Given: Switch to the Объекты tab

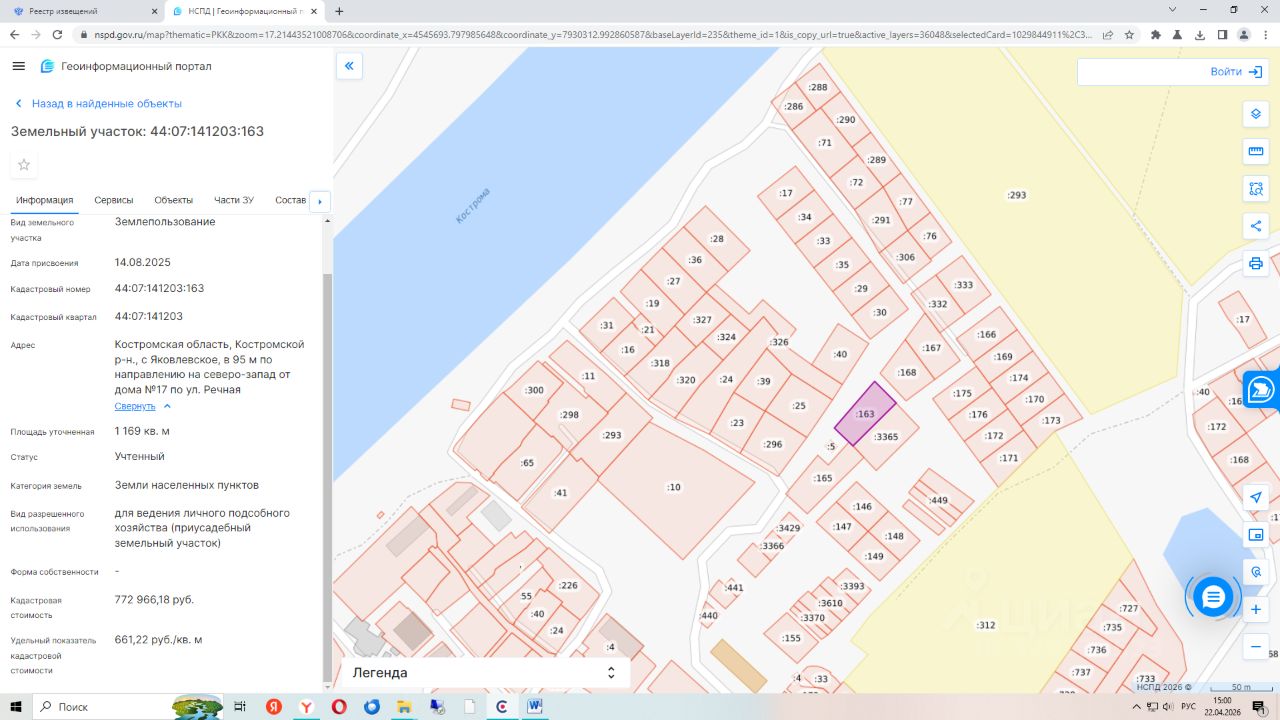Looking at the screenshot, I should point(174,200).
